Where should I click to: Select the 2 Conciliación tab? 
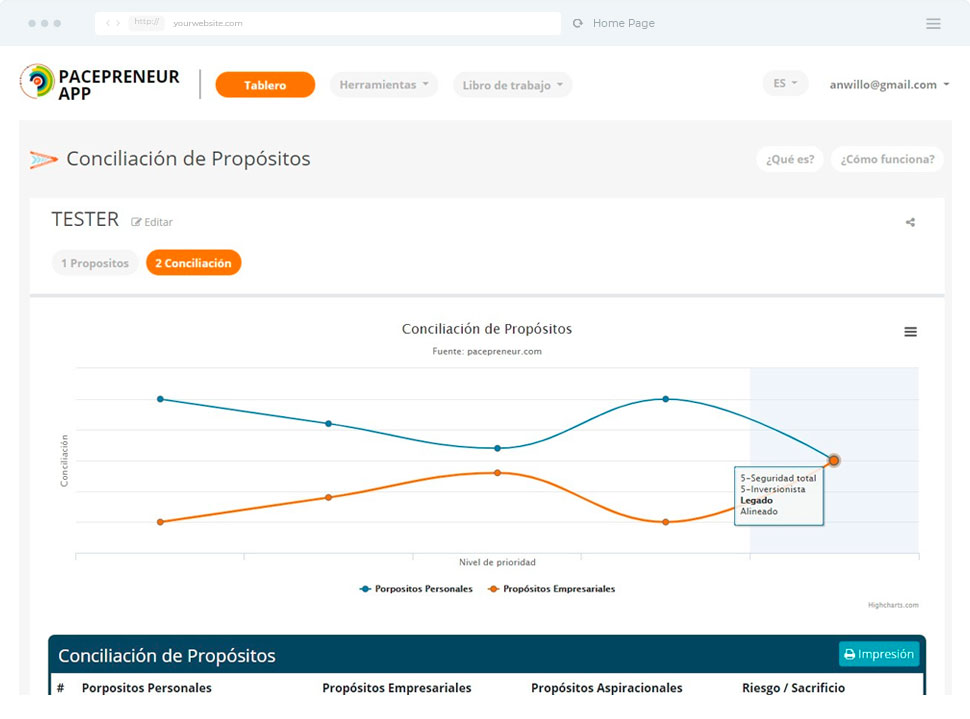pos(193,263)
